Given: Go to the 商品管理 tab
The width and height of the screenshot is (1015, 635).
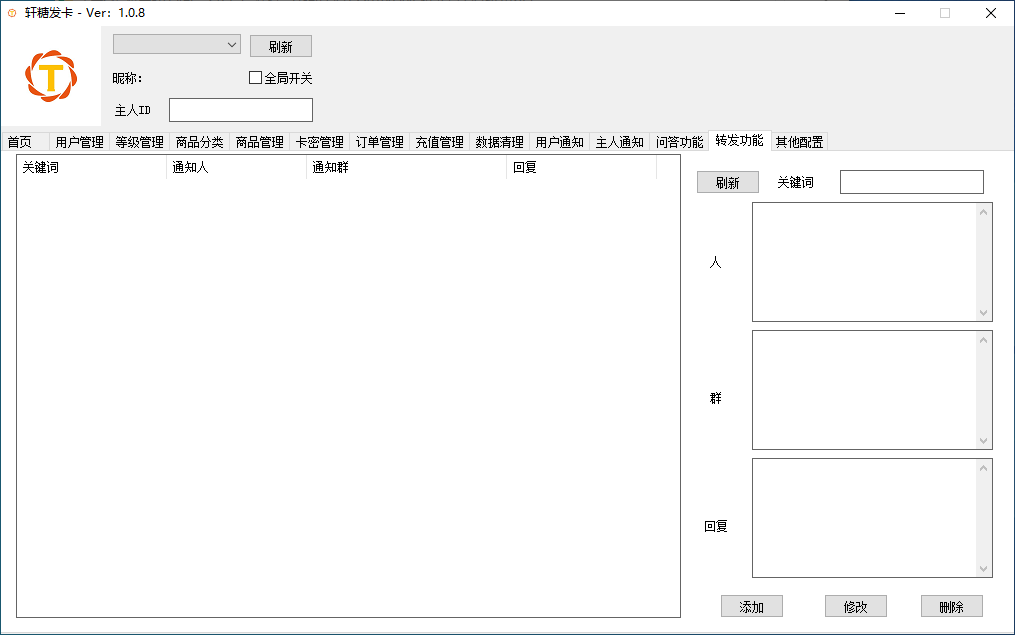Looking at the screenshot, I should tap(260, 142).
